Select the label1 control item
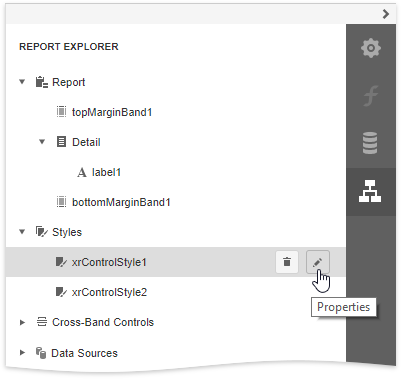Image resolution: width=401 pixels, height=379 pixels. 106,172
